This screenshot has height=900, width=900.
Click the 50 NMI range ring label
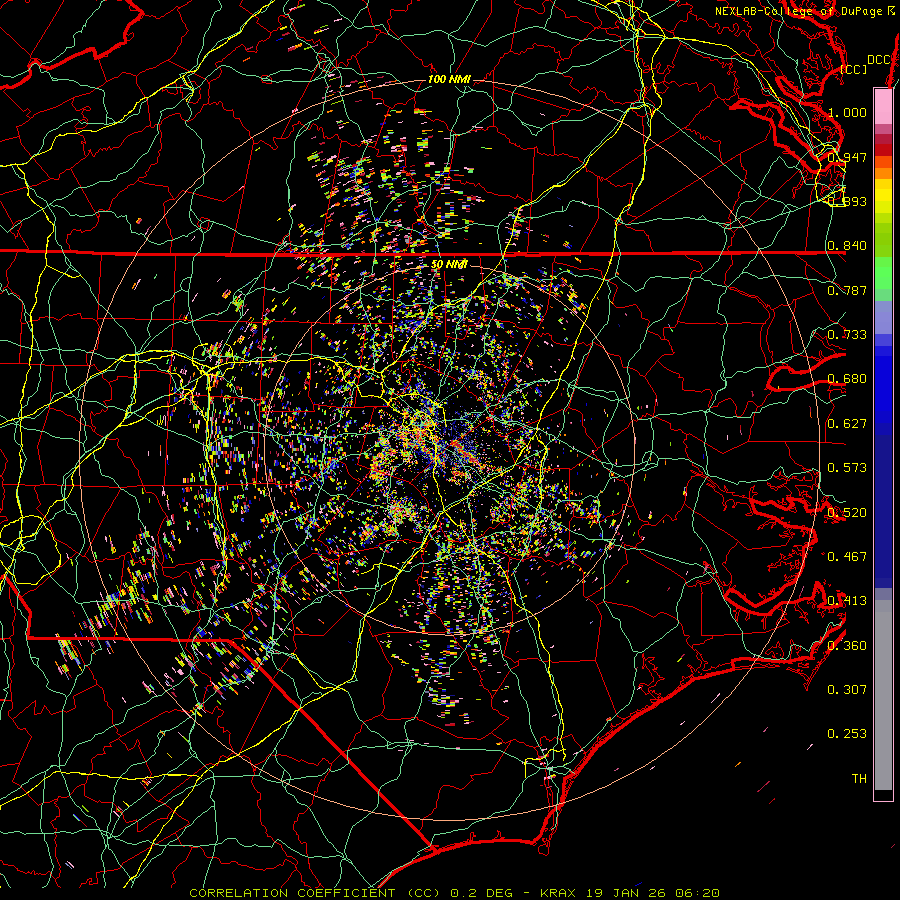point(449,264)
